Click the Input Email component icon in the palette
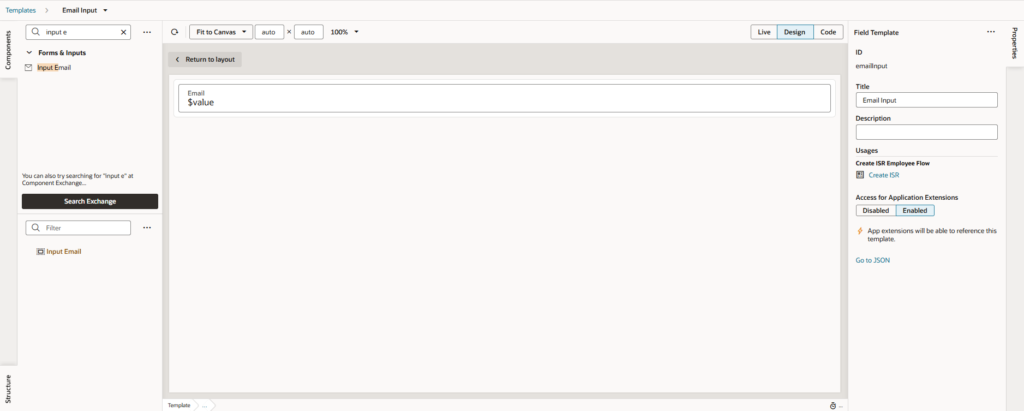The height and width of the screenshot is (411, 1024). (x=29, y=68)
